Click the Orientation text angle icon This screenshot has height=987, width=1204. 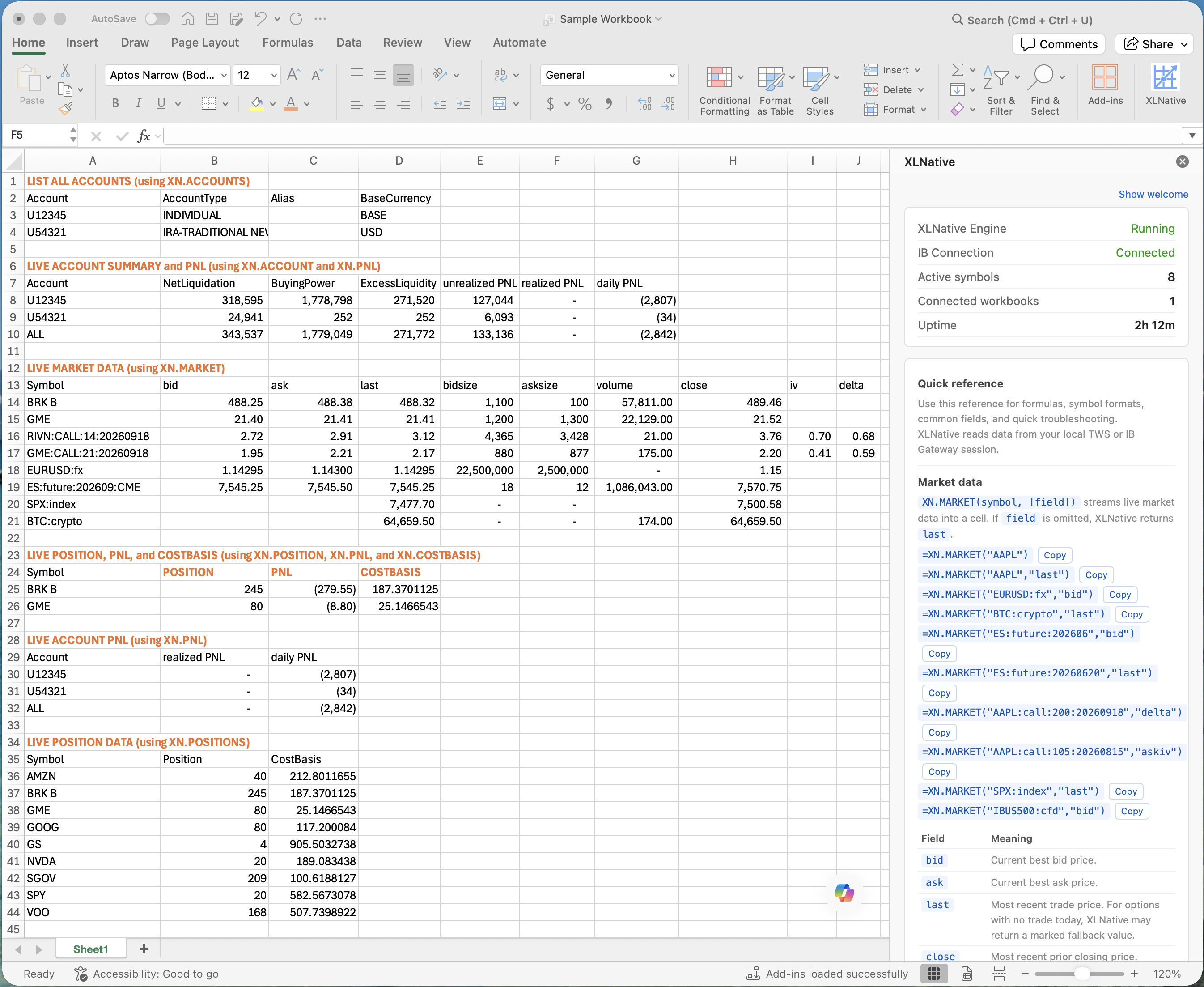tap(441, 74)
